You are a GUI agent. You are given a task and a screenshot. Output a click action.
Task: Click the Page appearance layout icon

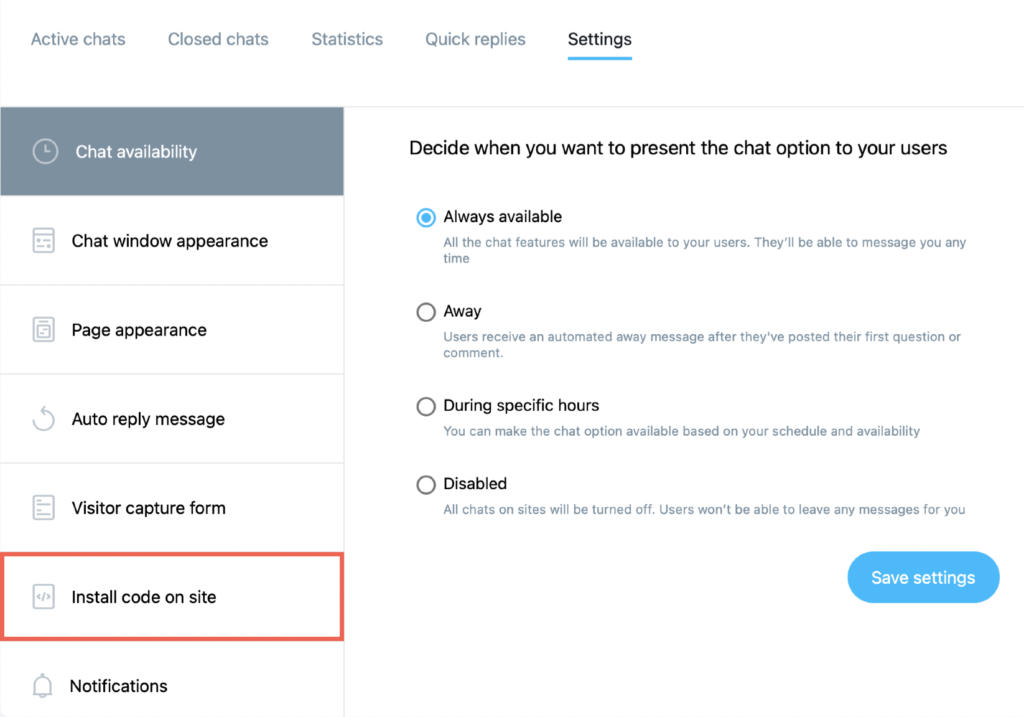point(44,330)
